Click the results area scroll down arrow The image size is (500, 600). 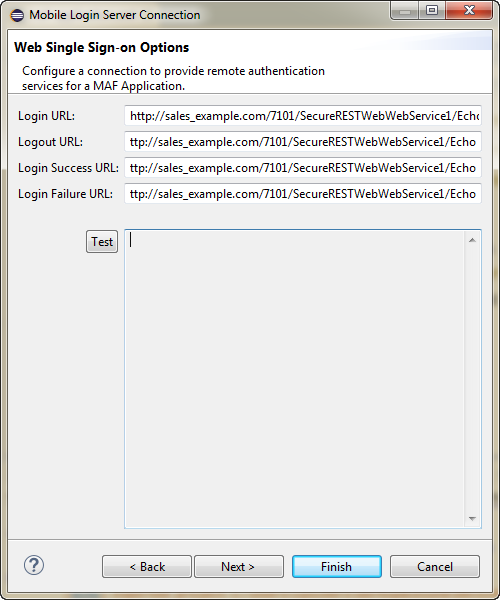point(472,519)
